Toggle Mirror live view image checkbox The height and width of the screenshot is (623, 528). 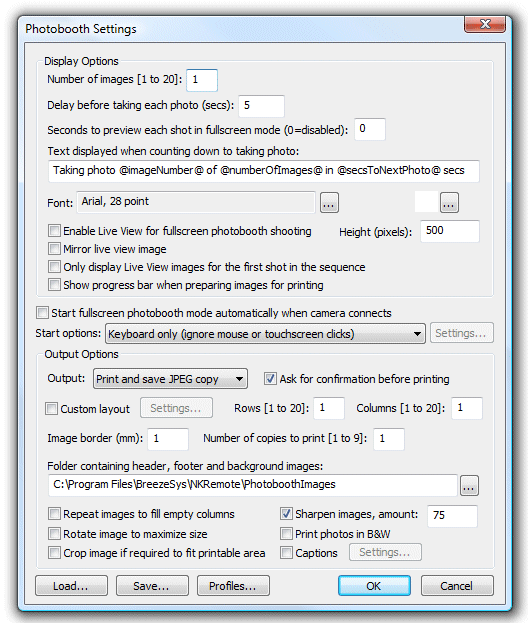click(x=54, y=249)
